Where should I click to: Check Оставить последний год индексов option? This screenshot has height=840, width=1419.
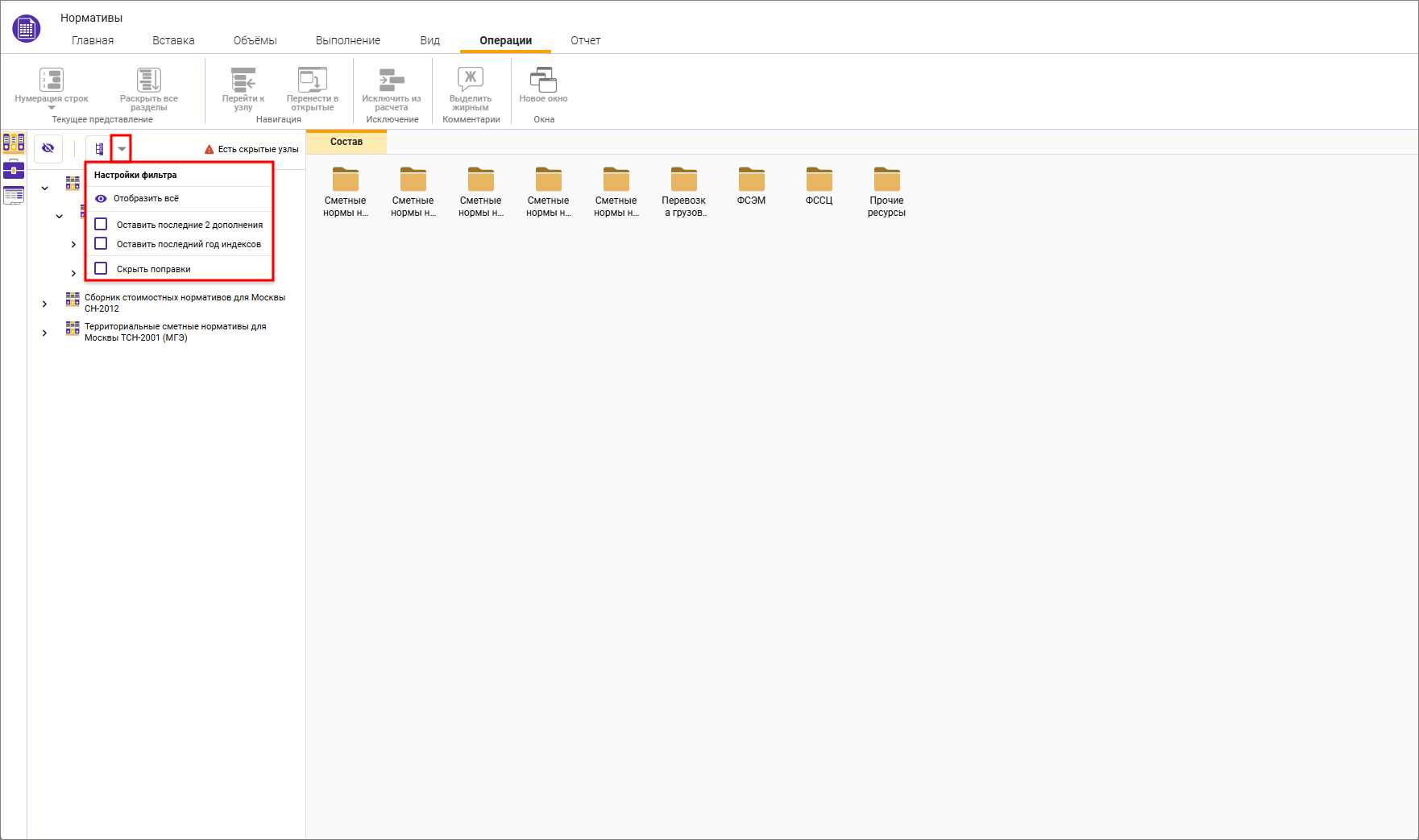102,244
